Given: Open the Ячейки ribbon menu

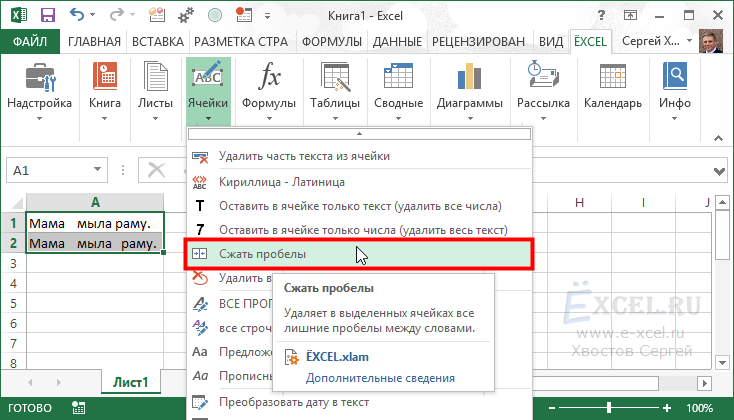Looking at the screenshot, I should [x=208, y=92].
